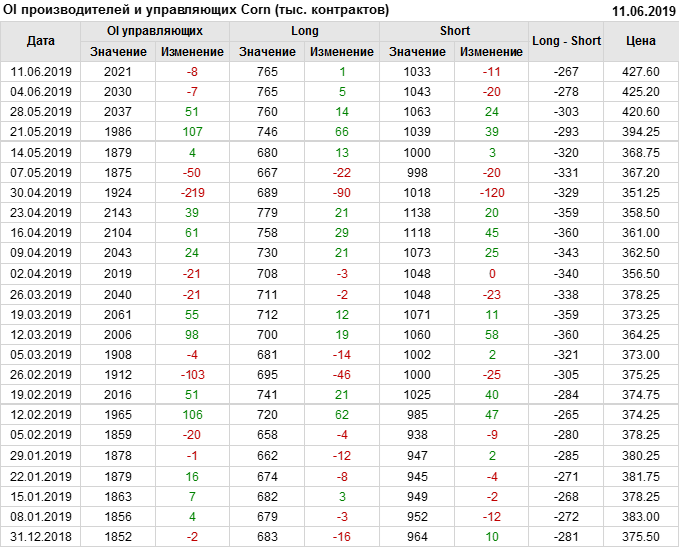Click the 'Дата' column header
This screenshot has height=548, width=680.
(41, 41)
